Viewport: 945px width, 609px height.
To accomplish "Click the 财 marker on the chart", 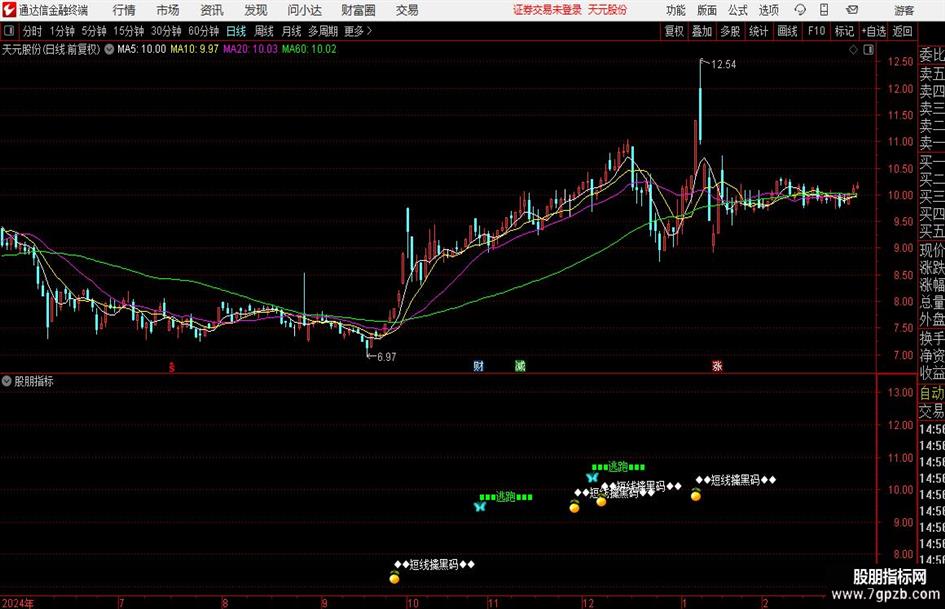I will pyautogui.click(x=479, y=365).
